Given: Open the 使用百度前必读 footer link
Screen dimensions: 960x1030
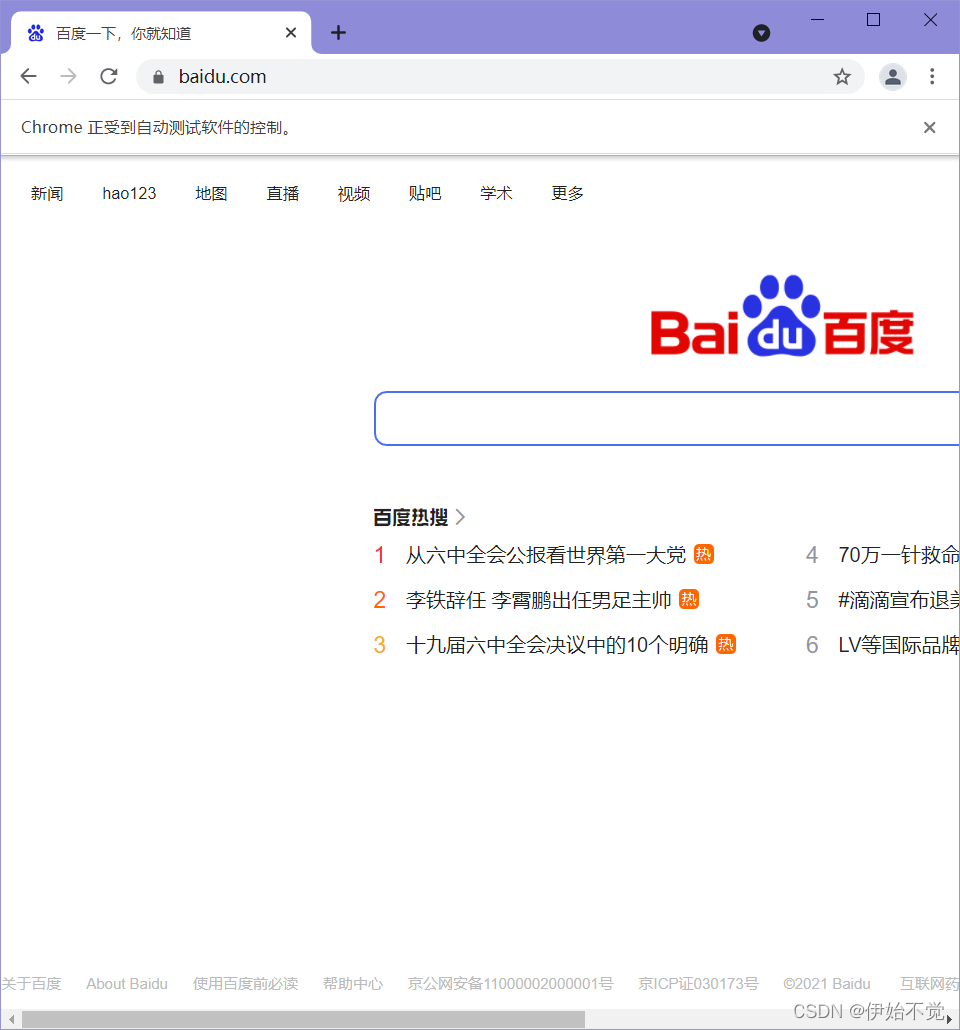Looking at the screenshot, I should coord(245,983).
